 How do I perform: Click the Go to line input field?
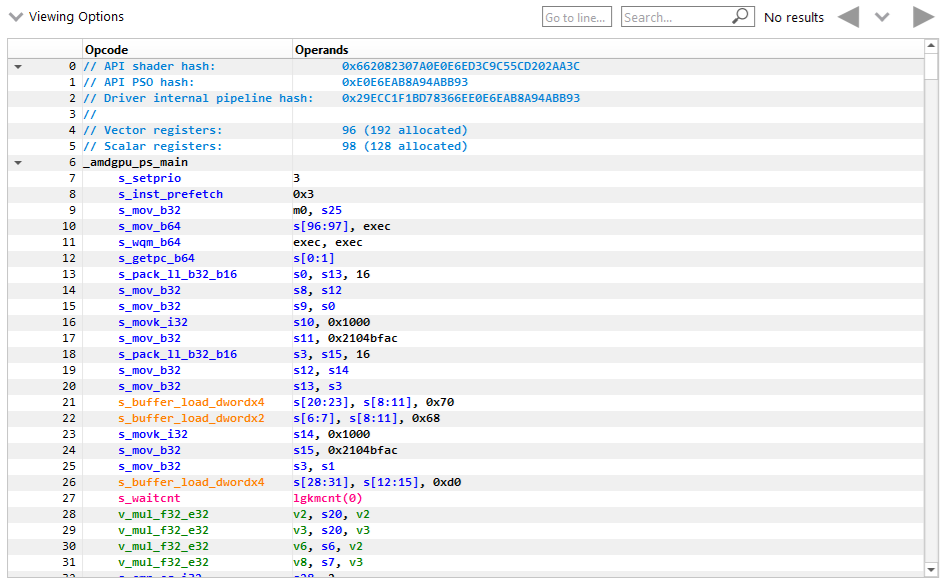pyautogui.click(x=576, y=16)
